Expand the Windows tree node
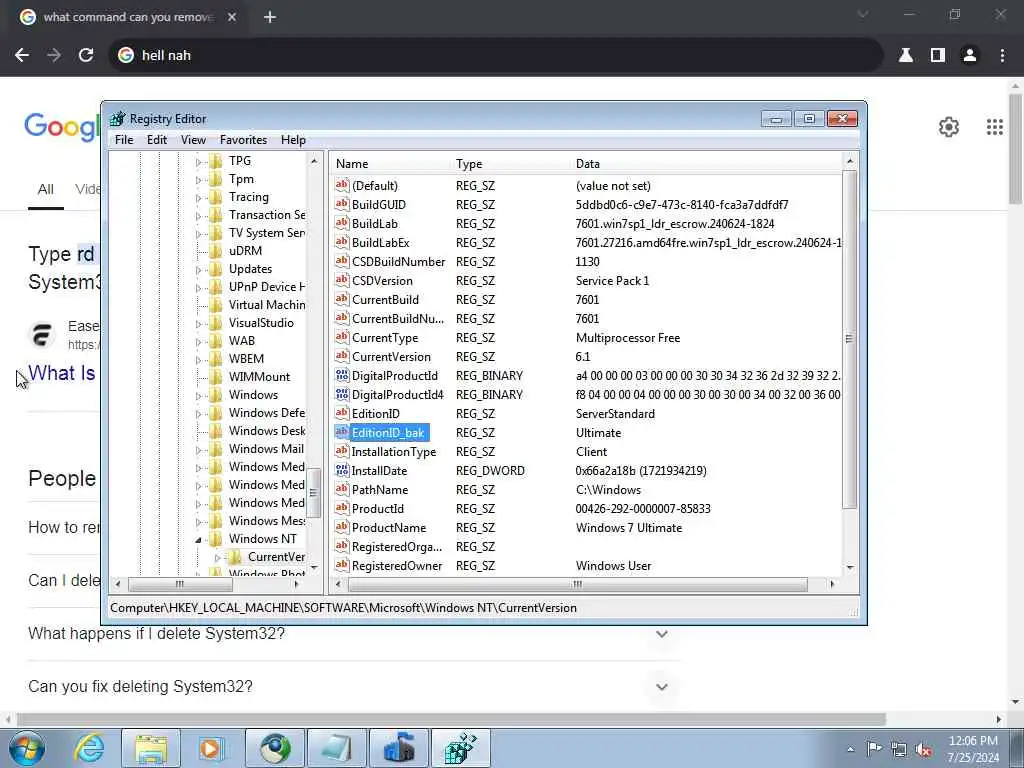This screenshot has width=1024, height=768. pos(199,395)
